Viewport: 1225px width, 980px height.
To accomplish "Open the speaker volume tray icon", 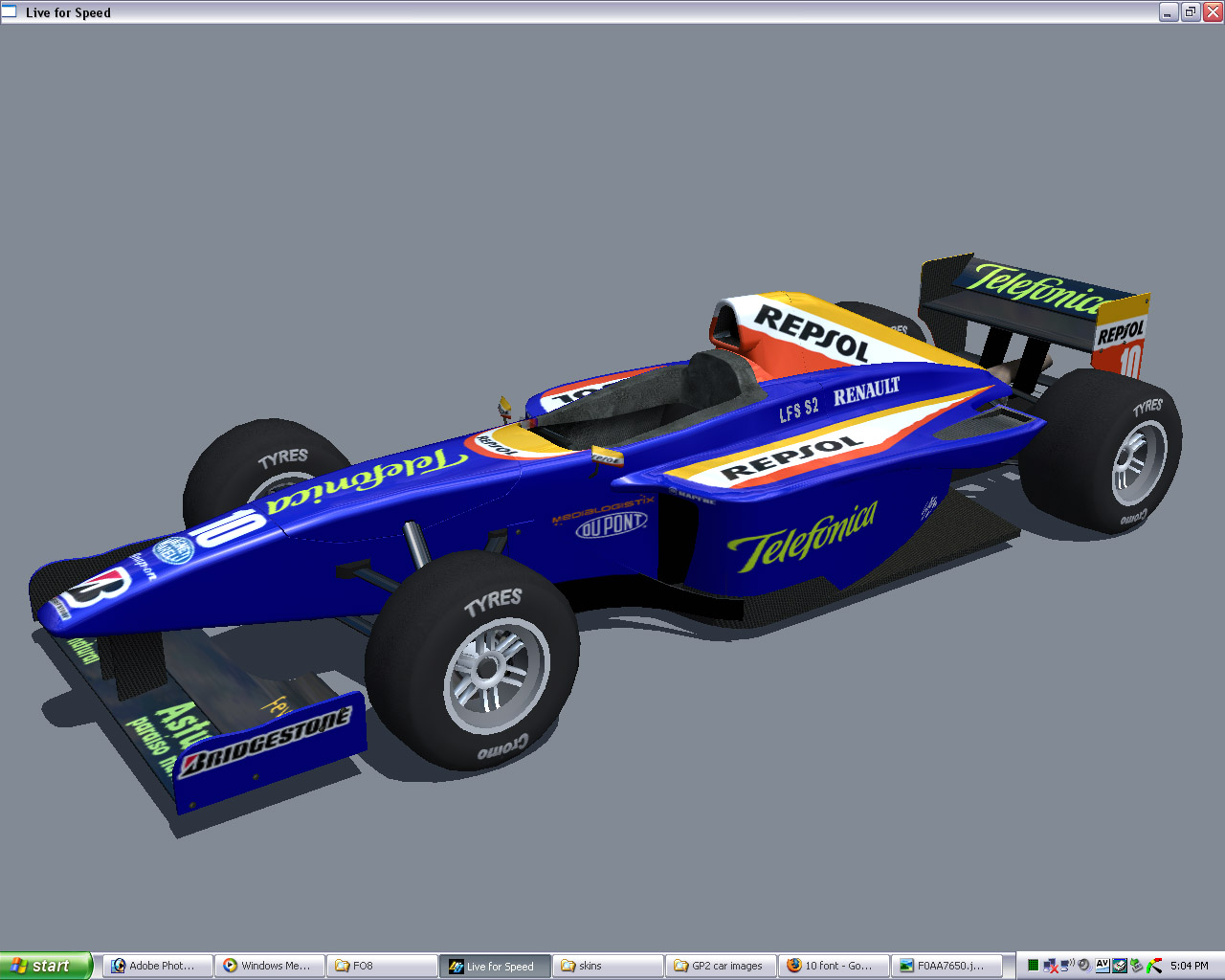I will [1084, 966].
